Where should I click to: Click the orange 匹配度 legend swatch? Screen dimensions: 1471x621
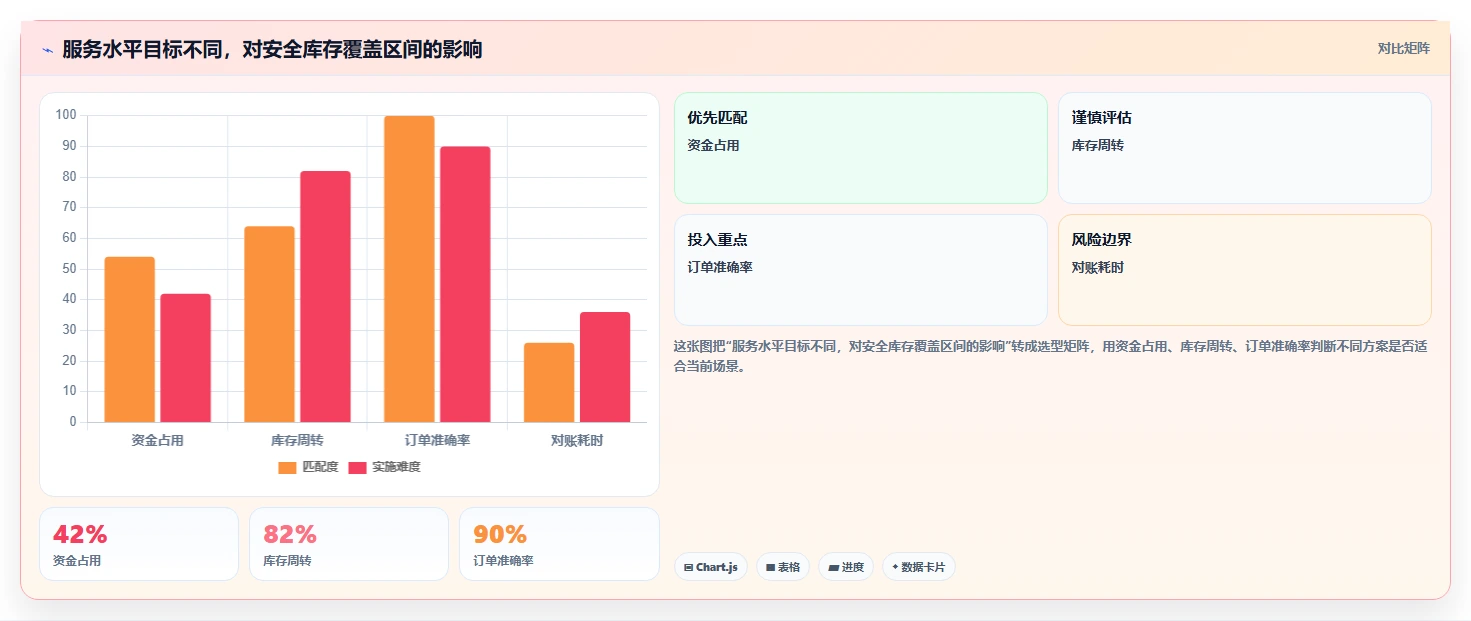[287, 467]
